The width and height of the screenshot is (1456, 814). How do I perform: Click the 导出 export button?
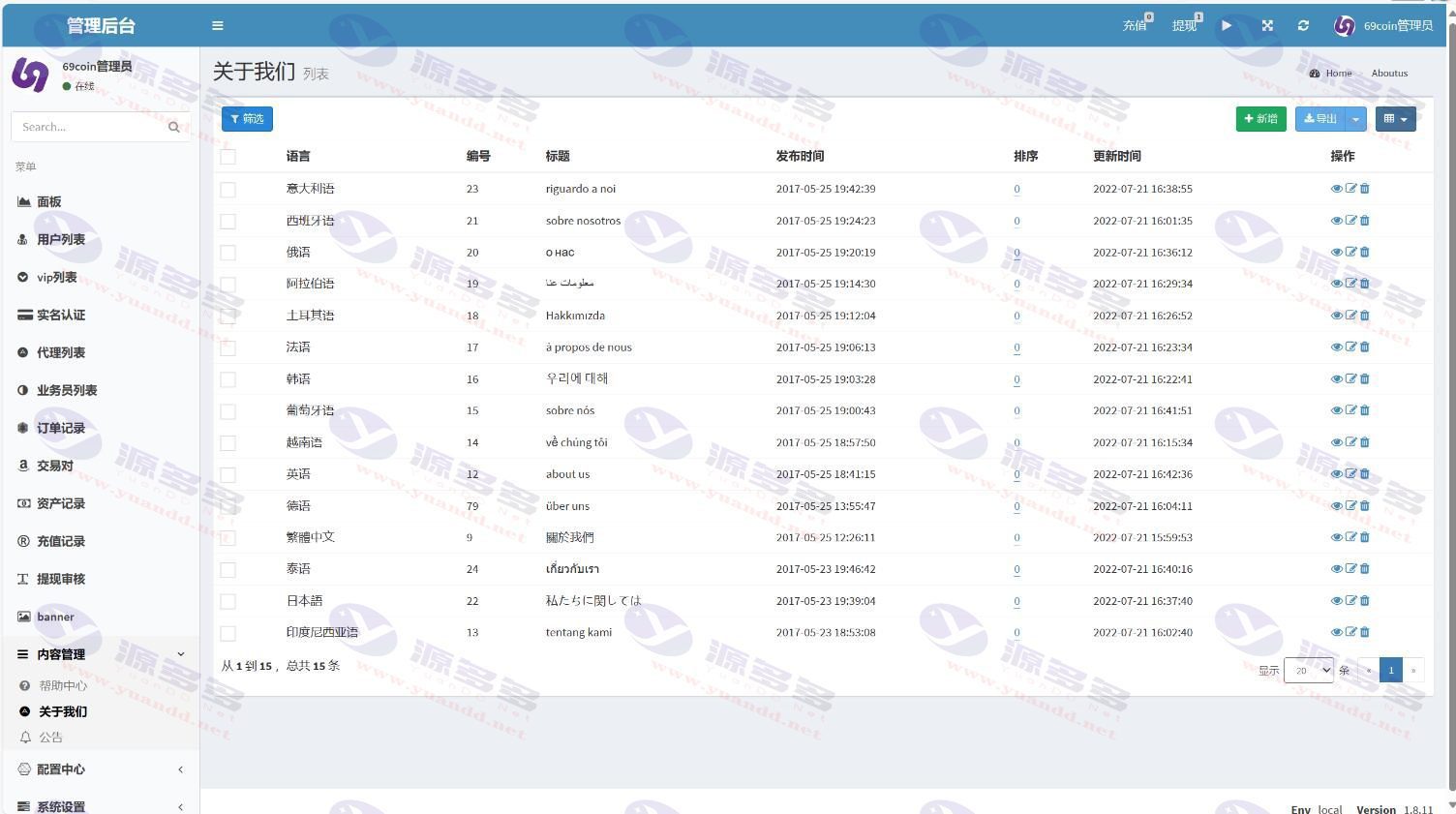click(1319, 119)
